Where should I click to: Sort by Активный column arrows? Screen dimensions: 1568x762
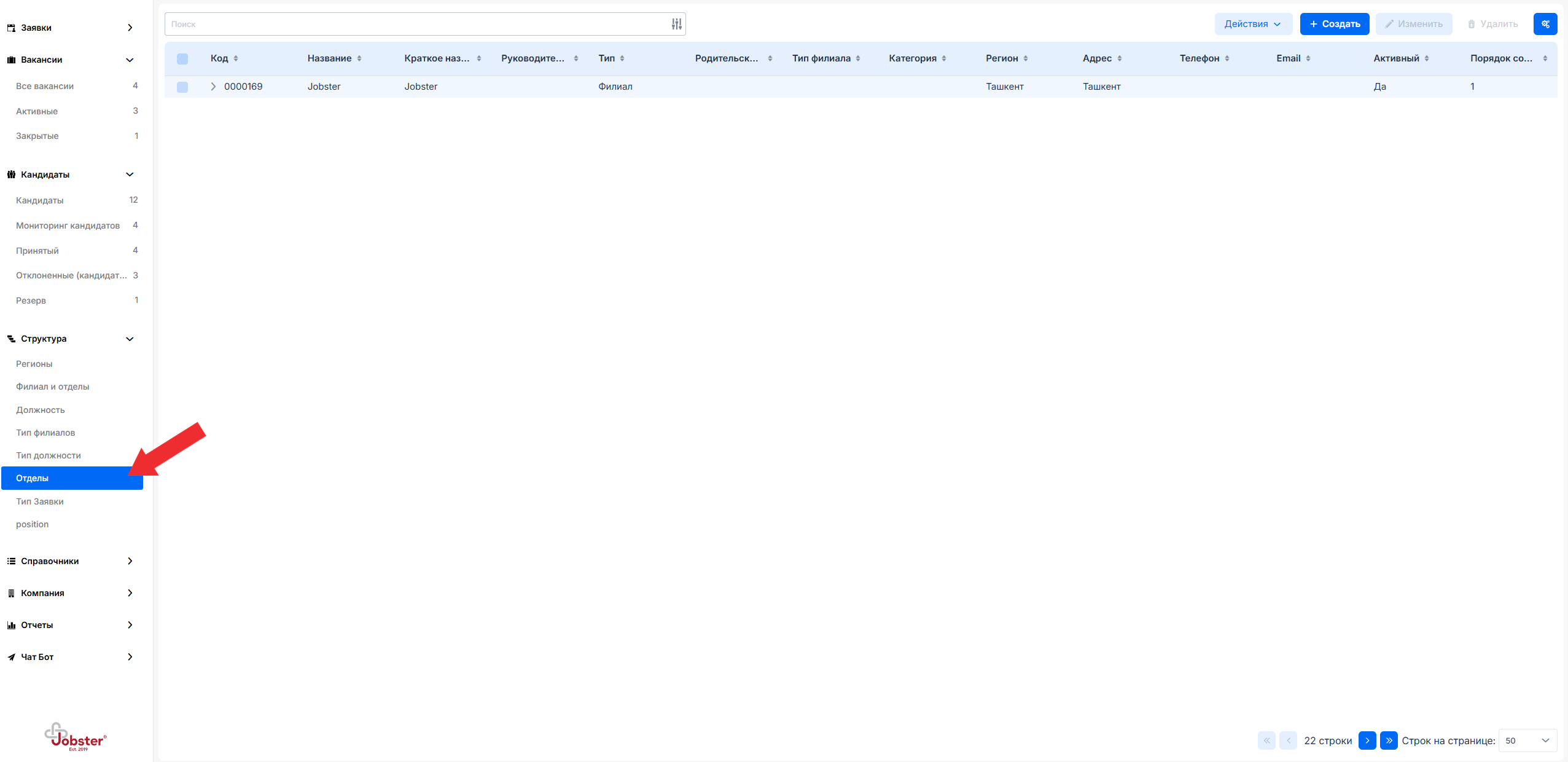(1427, 58)
